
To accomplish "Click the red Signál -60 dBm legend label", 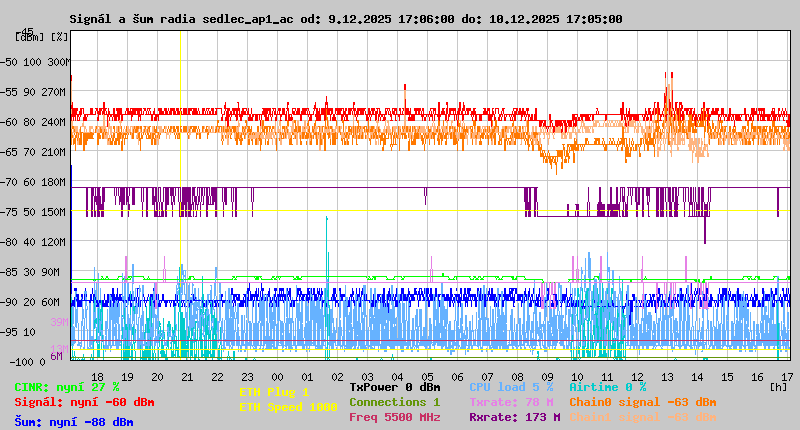I will (84, 402).
